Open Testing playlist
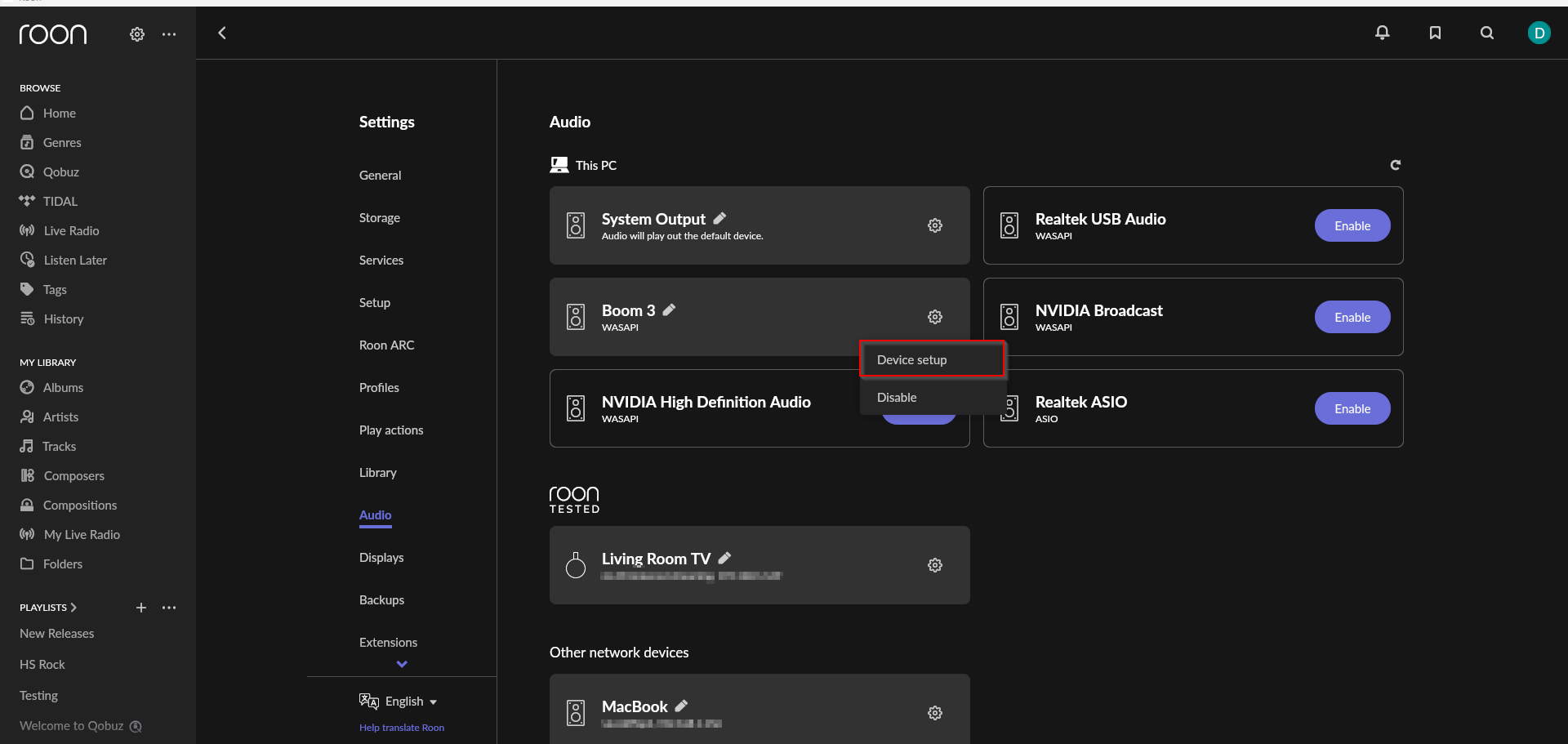The height and width of the screenshot is (744, 1568). coord(39,695)
